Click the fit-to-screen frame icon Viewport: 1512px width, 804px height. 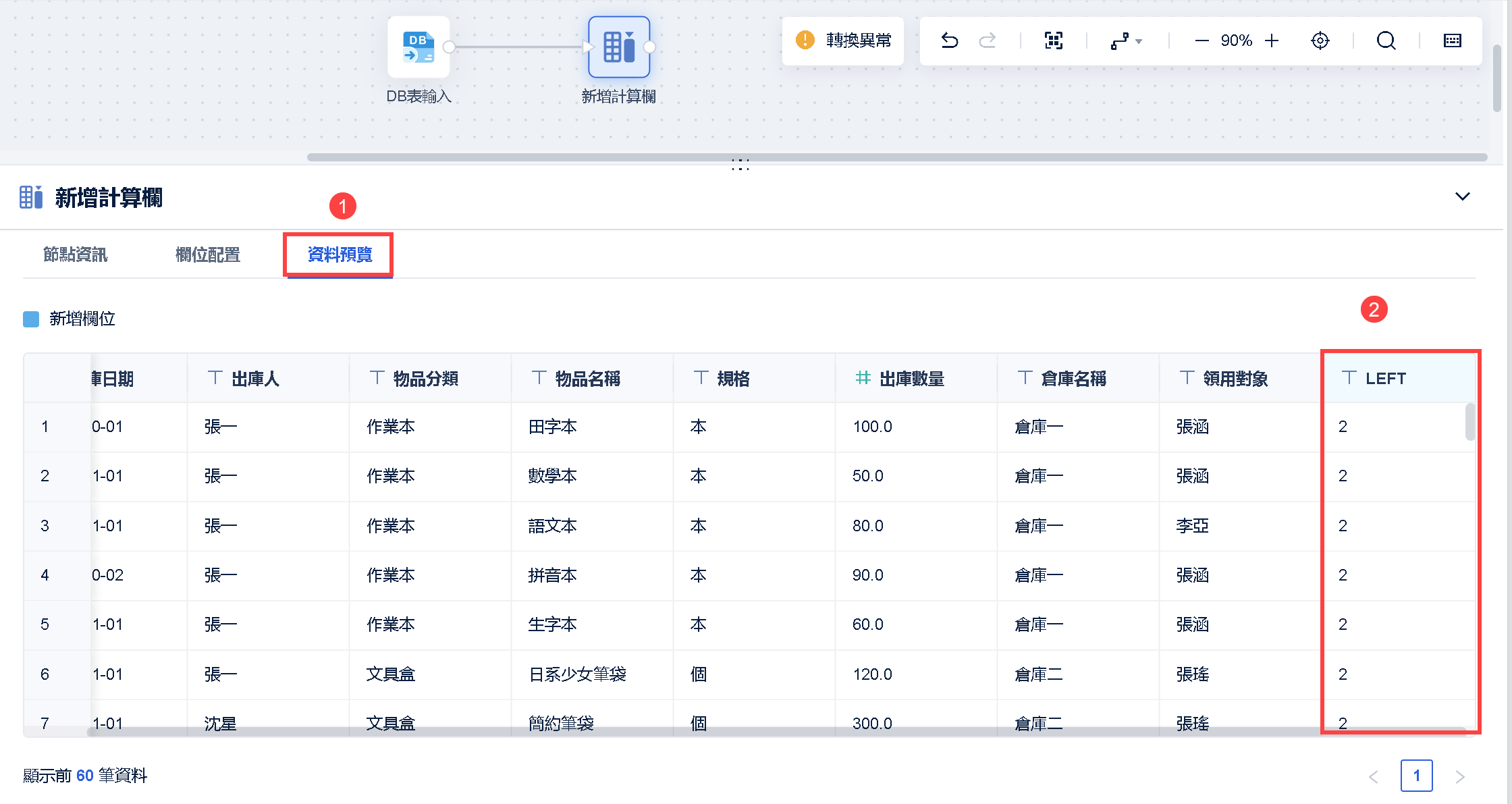click(x=1054, y=41)
